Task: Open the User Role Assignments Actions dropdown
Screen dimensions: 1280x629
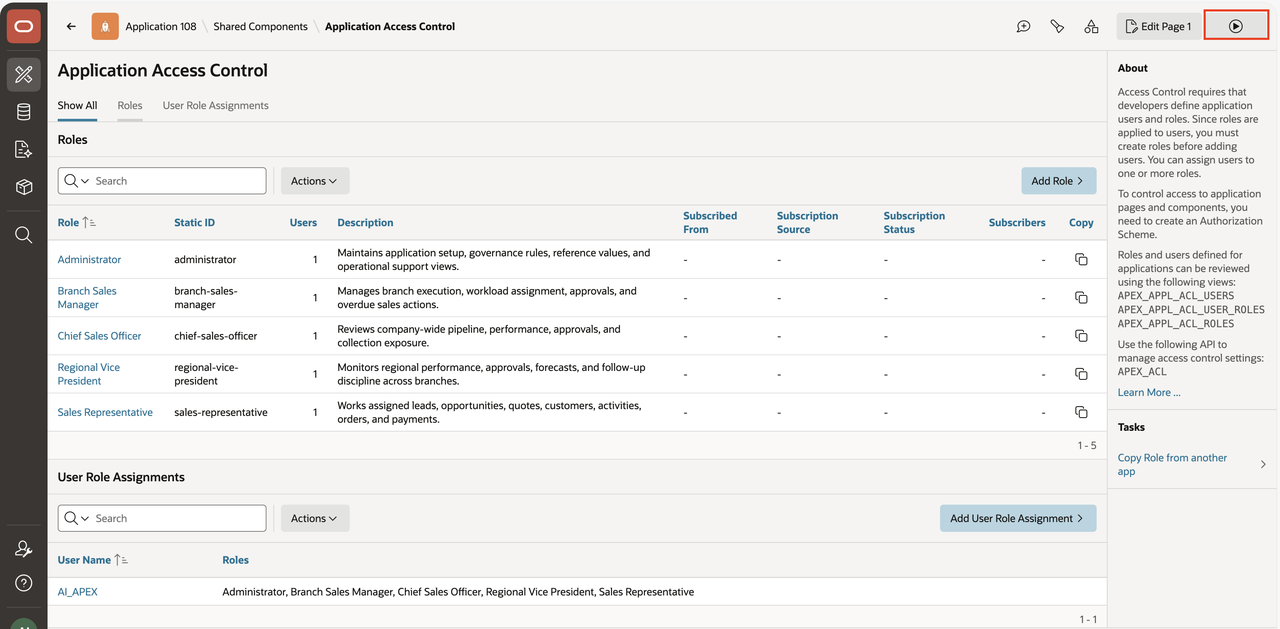Action: point(314,518)
